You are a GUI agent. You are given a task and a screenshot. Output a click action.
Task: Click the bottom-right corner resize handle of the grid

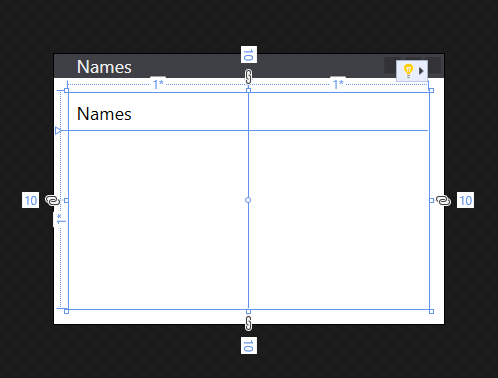click(431, 311)
